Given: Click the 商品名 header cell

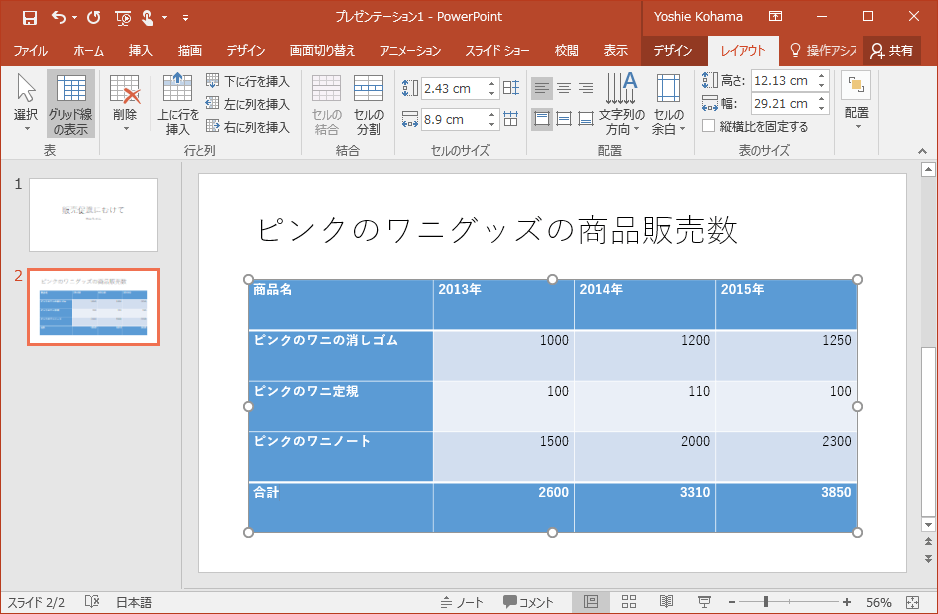Looking at the screenshot, I should [341, 305].
